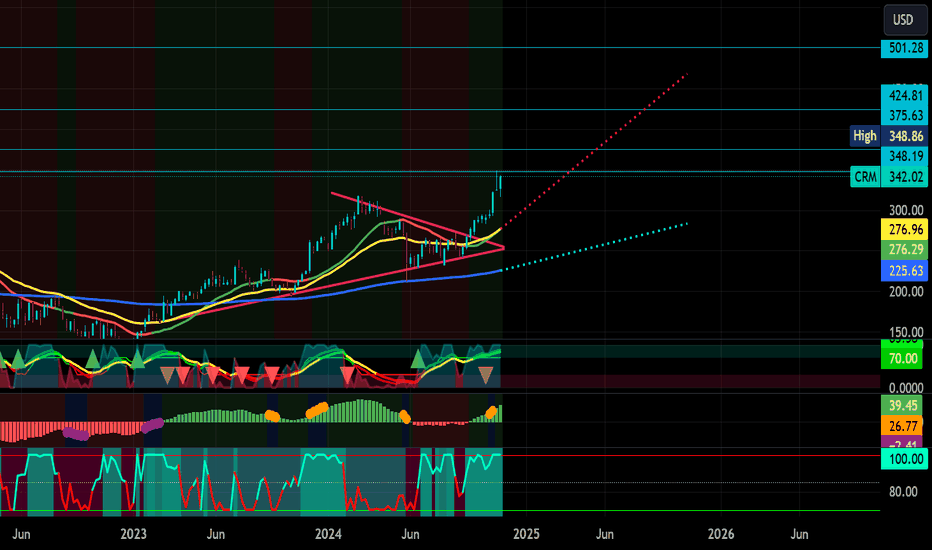Click the orange 26.77 value label
The image size is (932, 550).
tap(902, 426)
